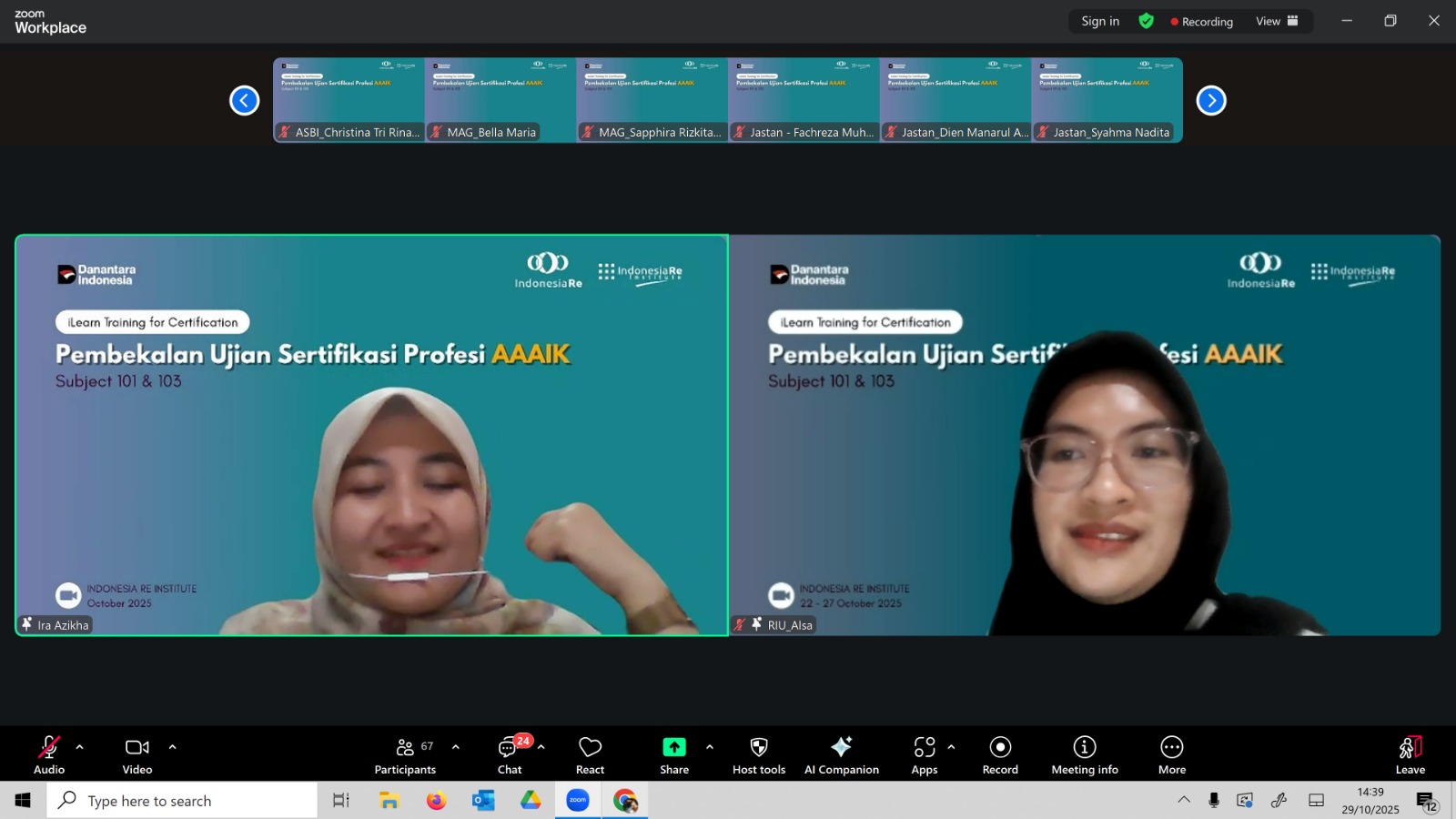Unmute the microphone with Audio button
This screenshot has width=1456, height=819.
(49, 755)
